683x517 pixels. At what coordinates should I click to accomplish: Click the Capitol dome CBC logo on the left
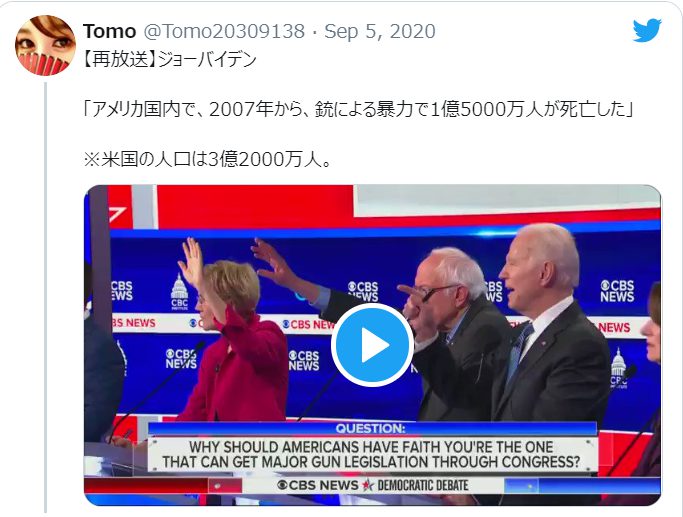pos(179,292)
